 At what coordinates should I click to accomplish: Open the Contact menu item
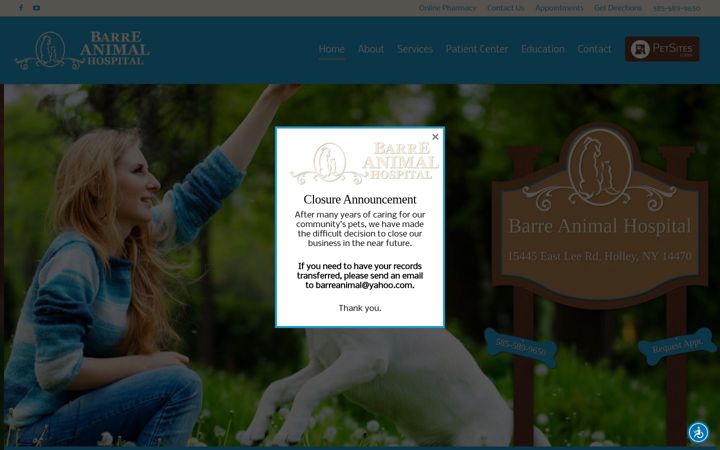pyautogui.click(x=594, y=49)
